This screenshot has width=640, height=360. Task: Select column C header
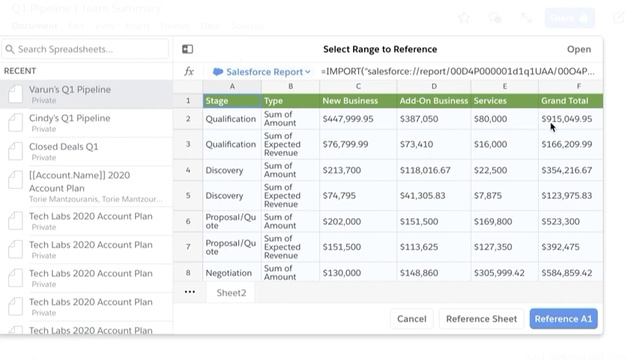pos(358,87)
